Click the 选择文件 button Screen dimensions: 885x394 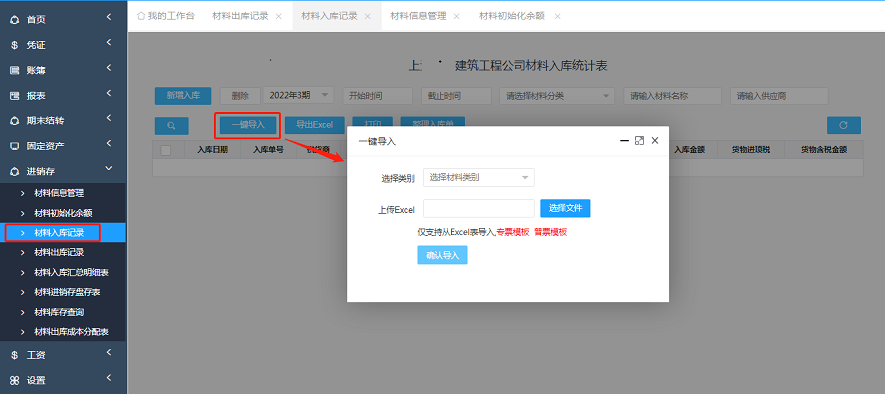pyautogui.click(x=566, y=208)
